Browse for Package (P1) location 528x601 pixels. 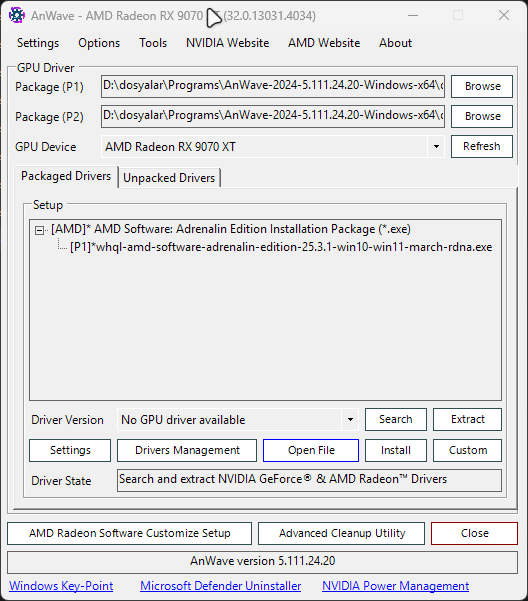482,86
